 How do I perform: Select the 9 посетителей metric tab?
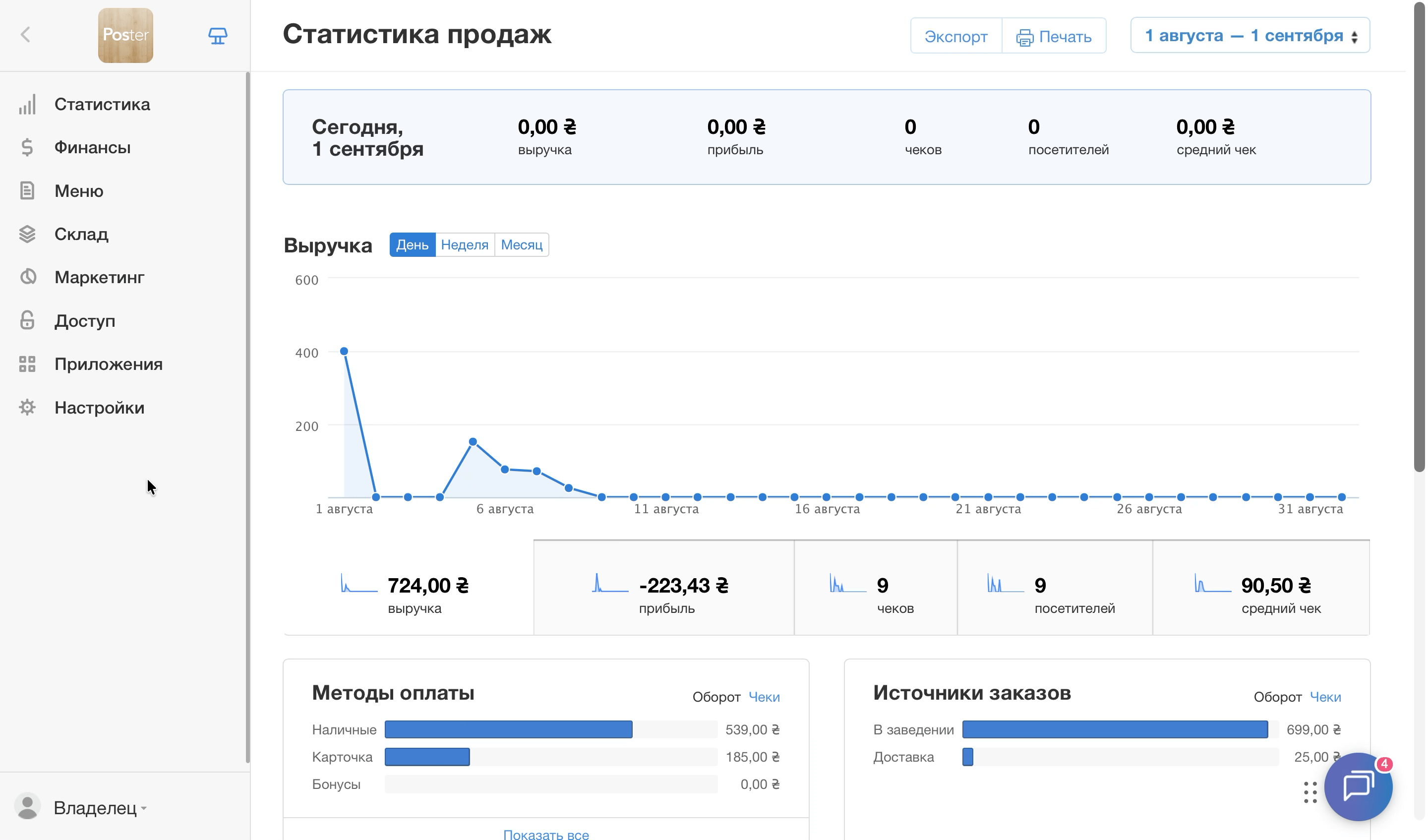[1055, 588]
